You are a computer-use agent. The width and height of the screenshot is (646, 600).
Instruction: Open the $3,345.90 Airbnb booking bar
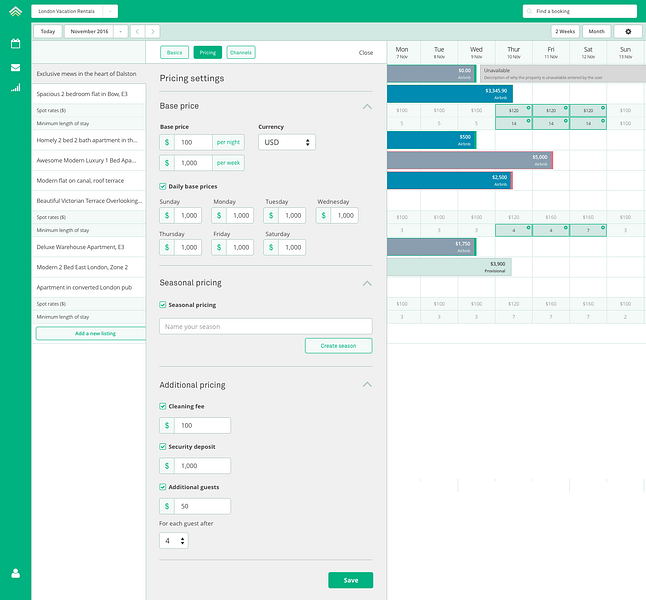449,94
